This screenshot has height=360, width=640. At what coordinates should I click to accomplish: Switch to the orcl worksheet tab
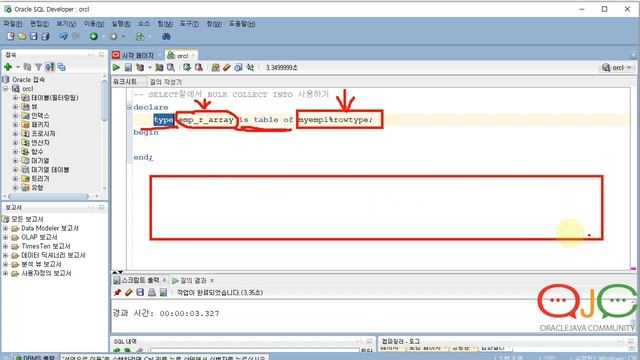click(x=182, y=55)
